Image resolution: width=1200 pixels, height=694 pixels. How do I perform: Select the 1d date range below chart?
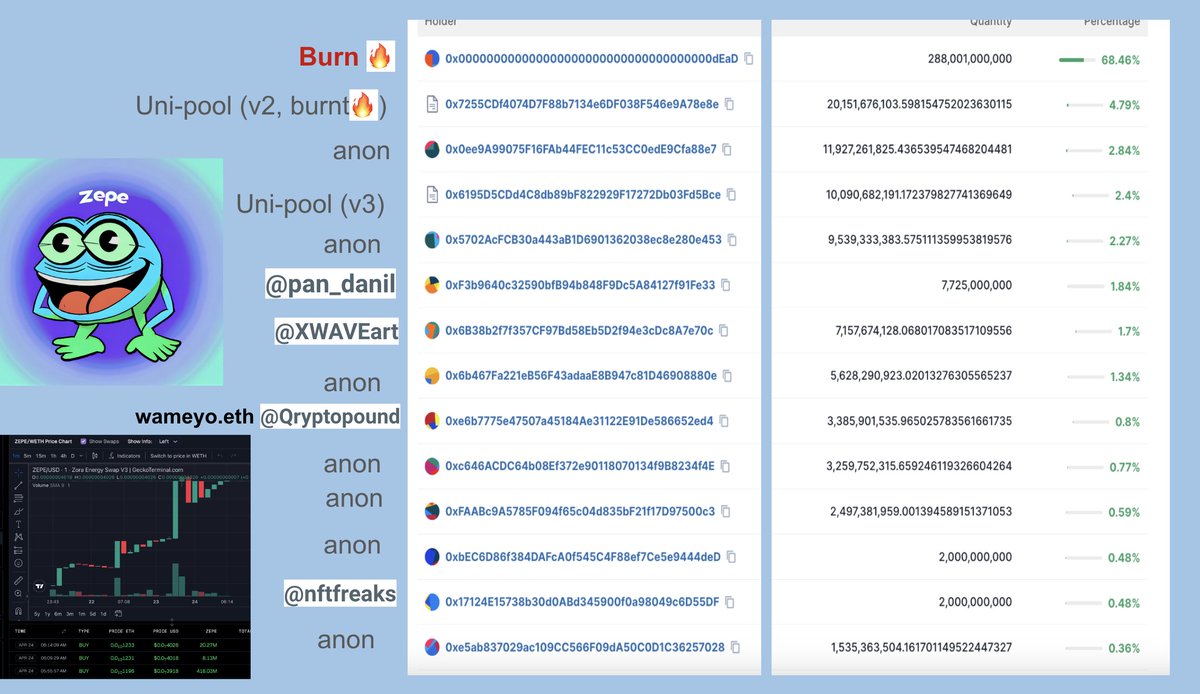coord(103,614)
